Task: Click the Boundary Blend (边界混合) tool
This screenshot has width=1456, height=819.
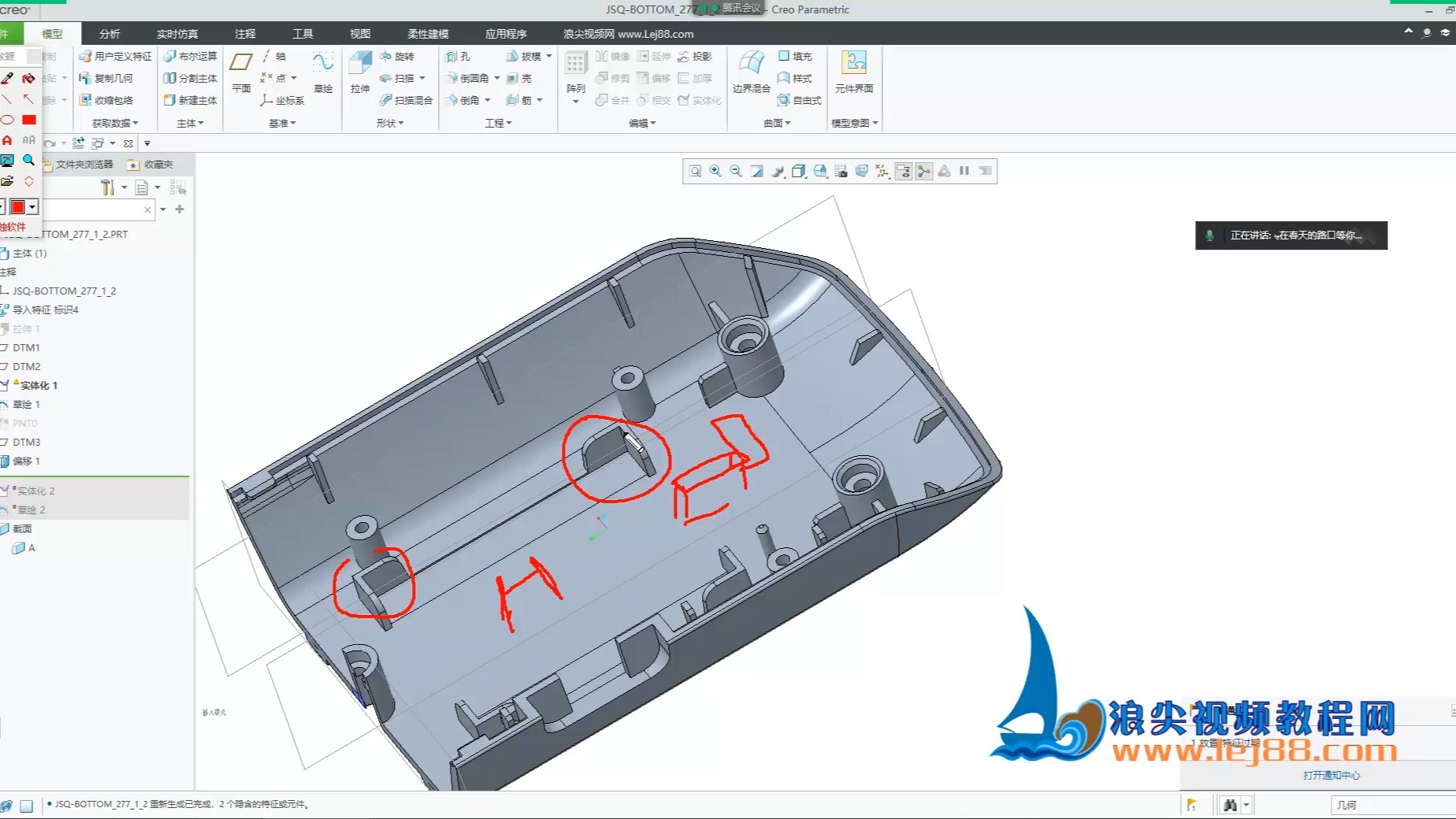Action: (751, 71)
